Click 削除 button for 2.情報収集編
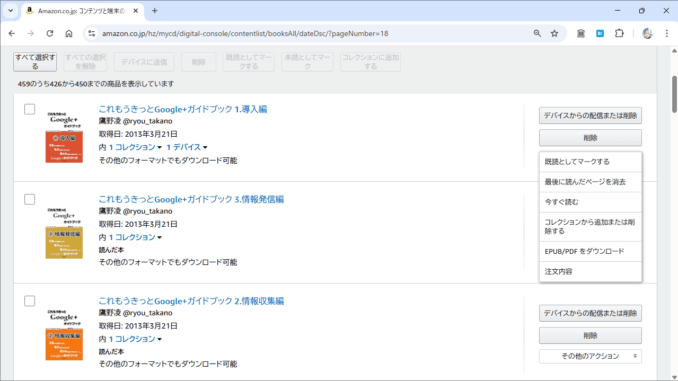This screenshot has width=678, height=381. (590, 335)
